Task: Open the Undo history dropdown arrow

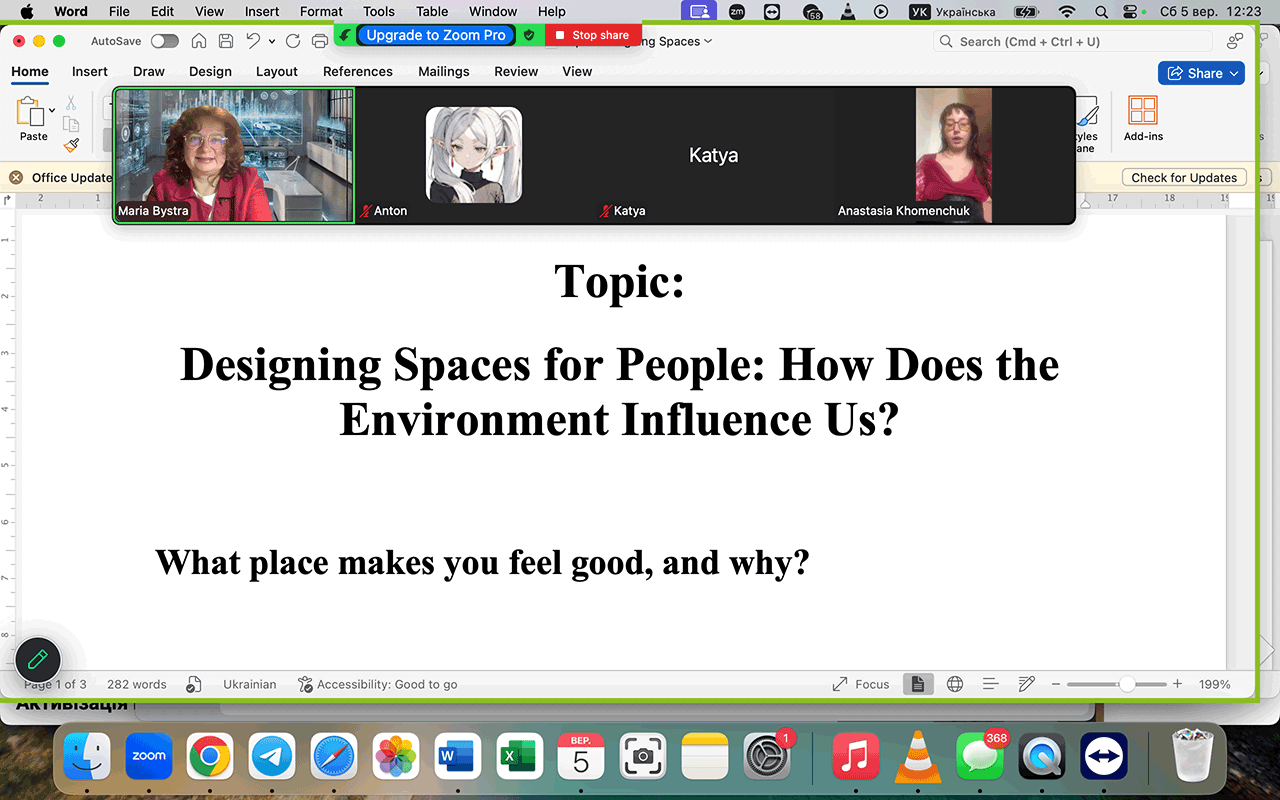Action: tap(272, 41)
